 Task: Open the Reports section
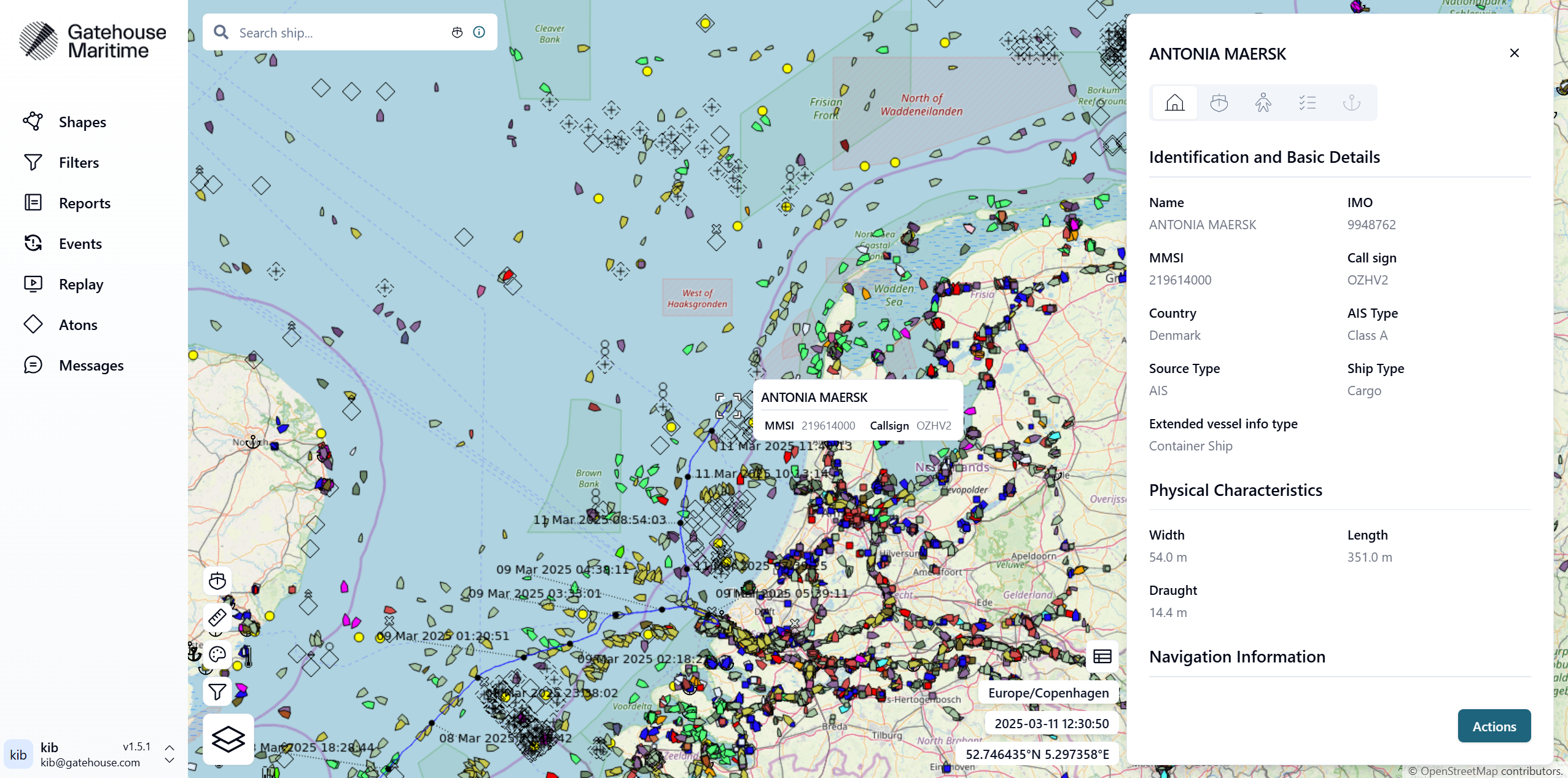pos(84,203)
